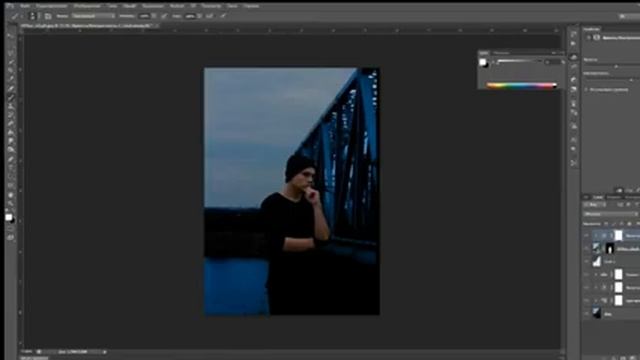The height and width of the screenshot is (360, 640).
Task: Hide the layer with black mask
Action: (586, 249)
